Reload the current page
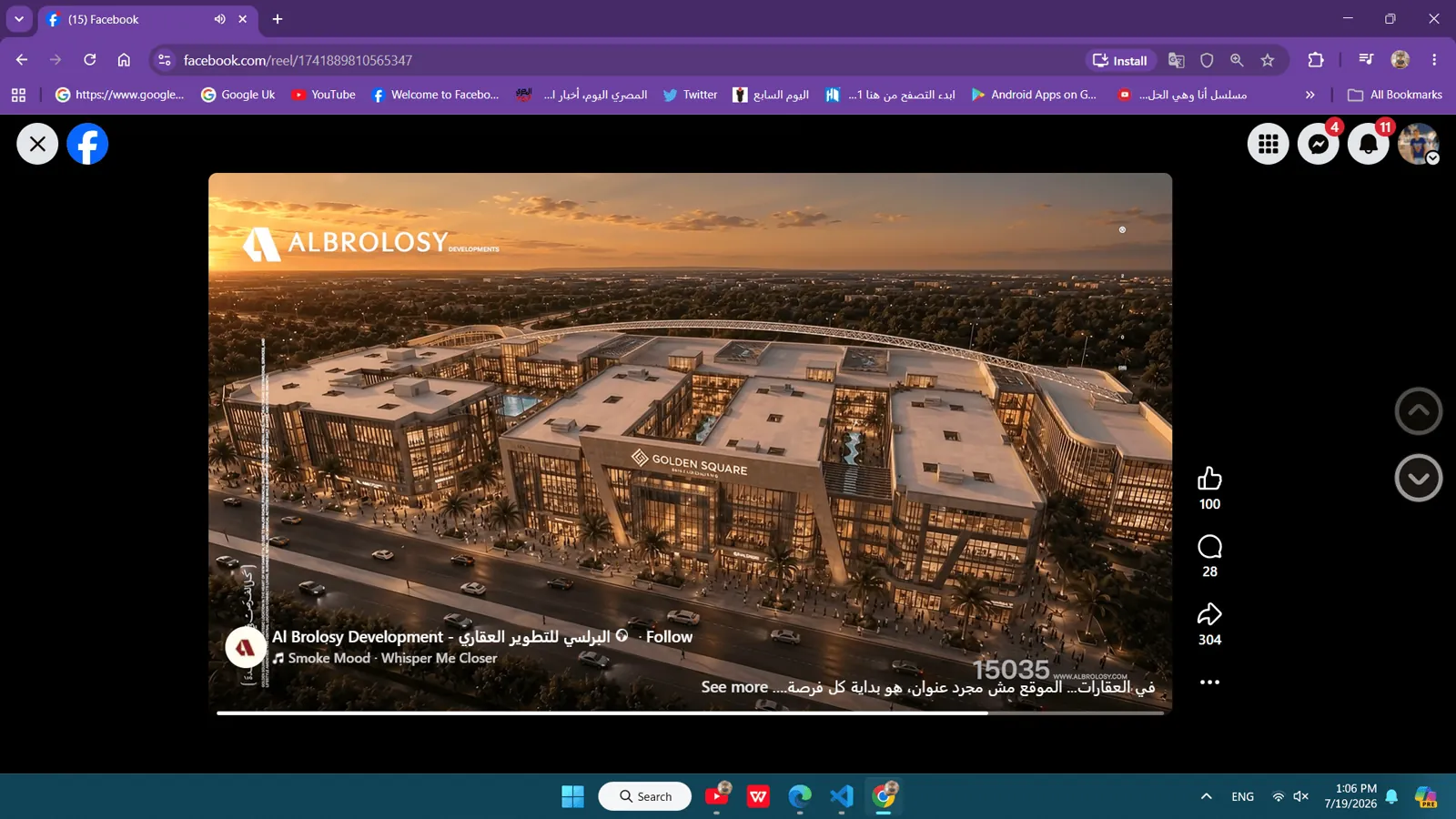The width and height of the screenshot is (1456, 819). pos(90,60)
